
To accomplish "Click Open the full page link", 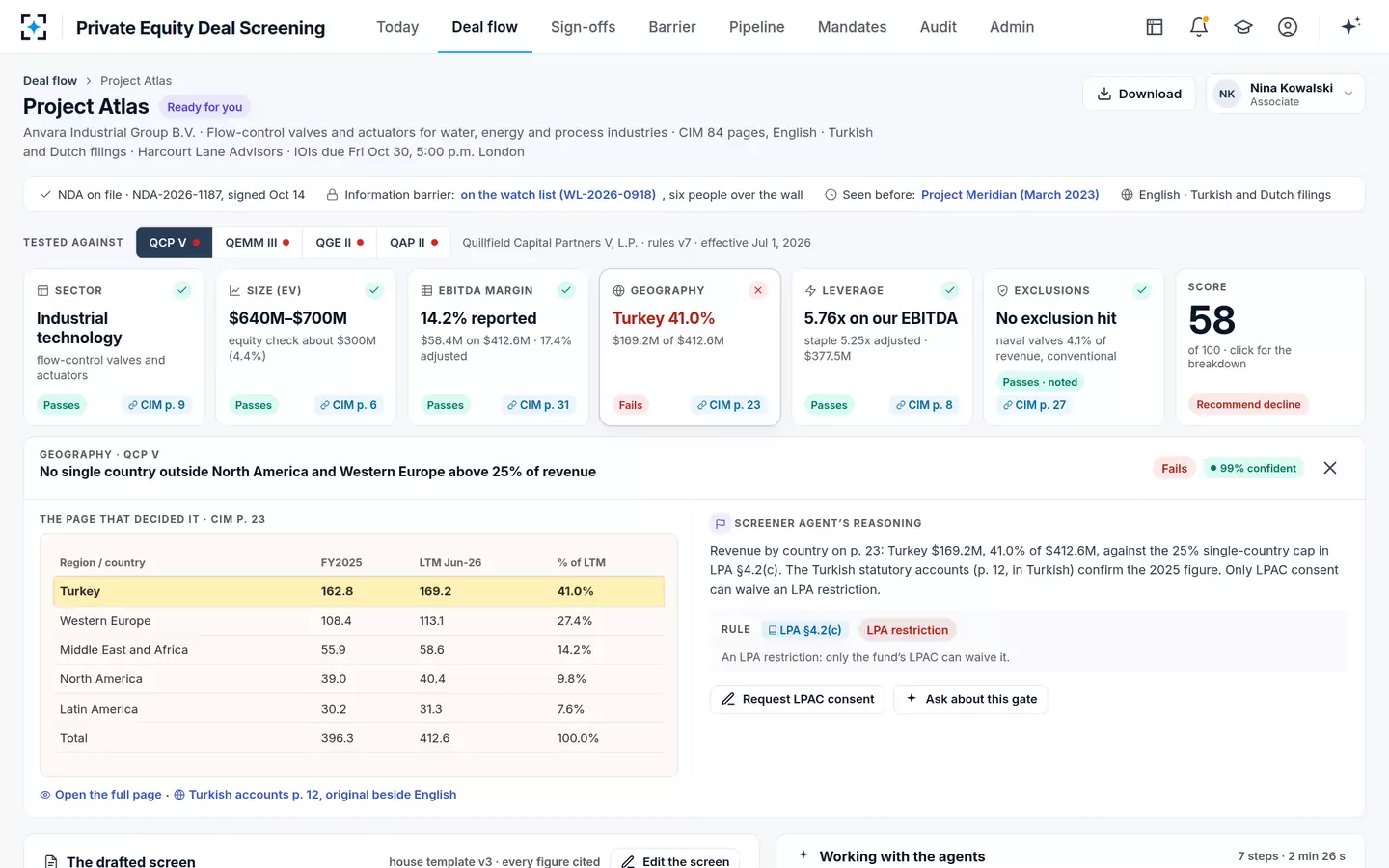I will point(100,795).
